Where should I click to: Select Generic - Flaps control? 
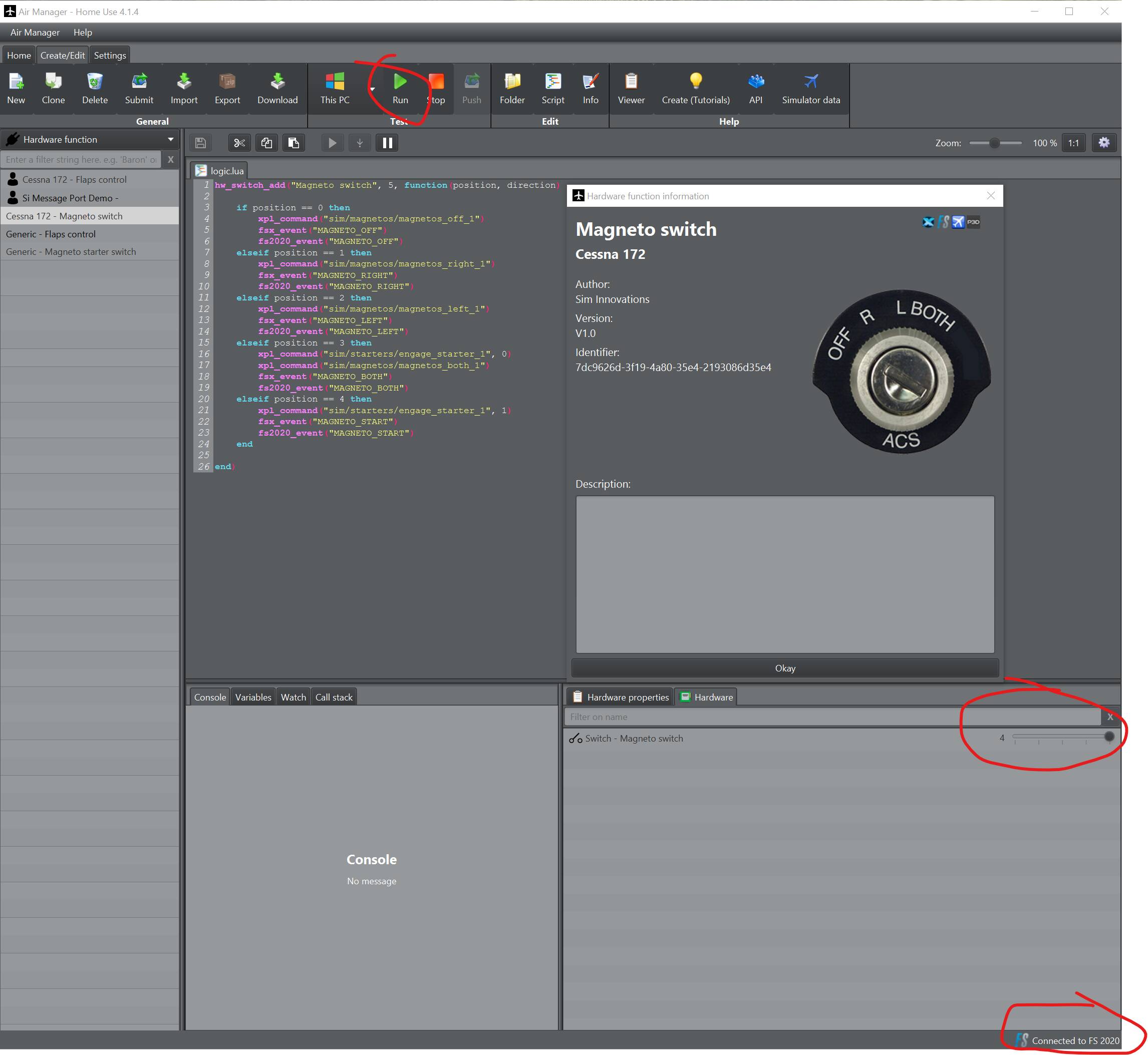pyautogui.click(x=90, y=234)
